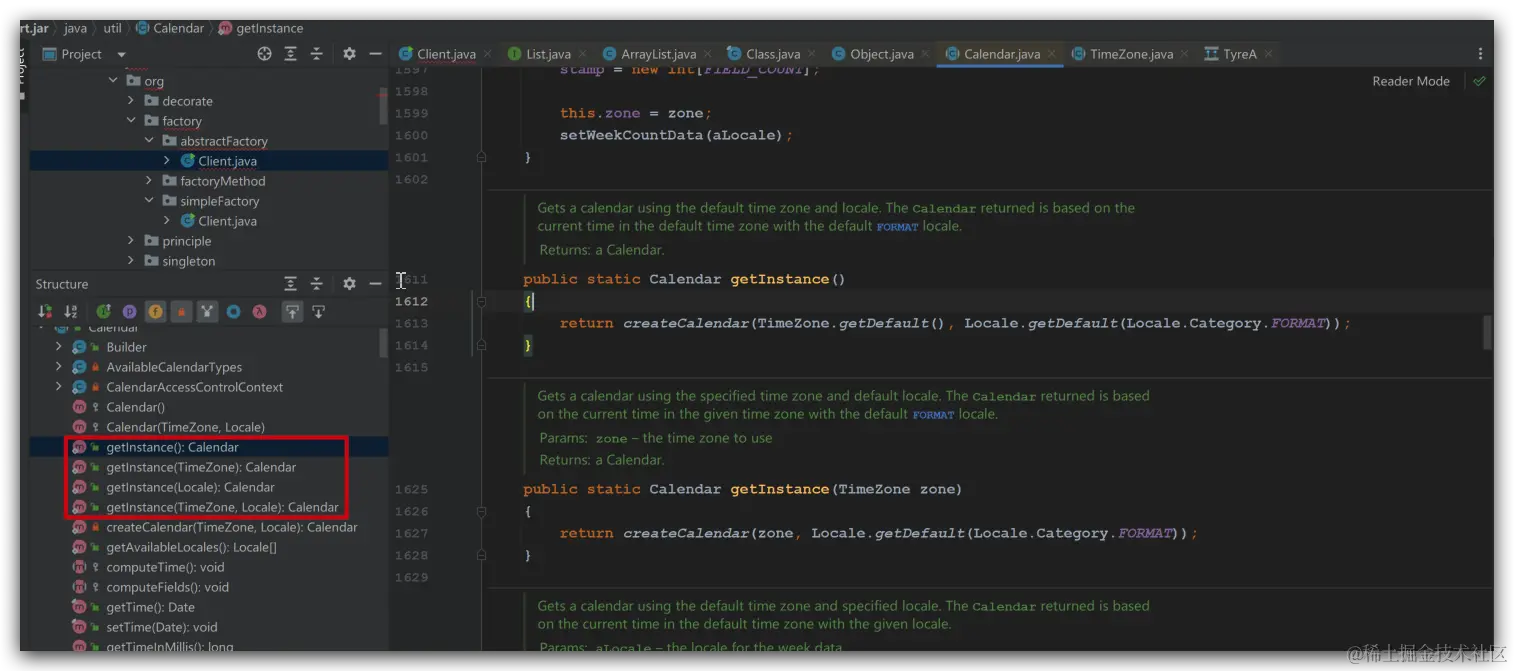Toggle autoscroll to source in Structure
Viewport: 1514px width, 671px height.
pos(292,312)
